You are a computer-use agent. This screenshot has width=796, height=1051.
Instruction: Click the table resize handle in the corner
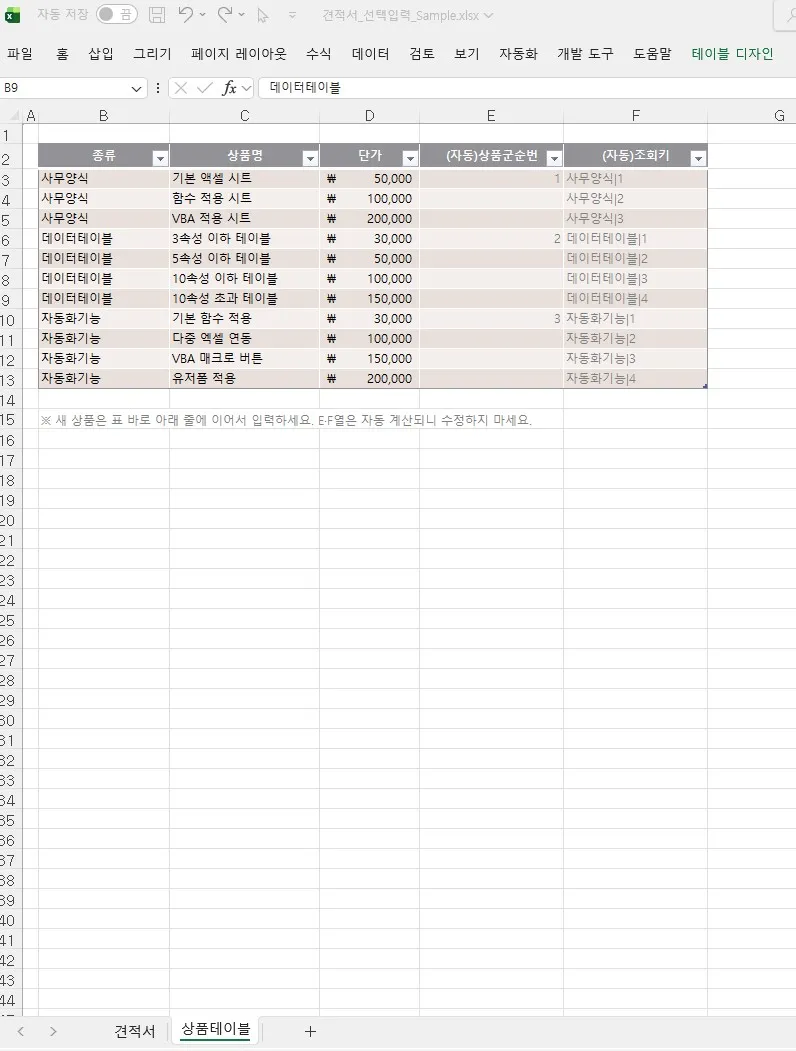click(x=705, y=386)
